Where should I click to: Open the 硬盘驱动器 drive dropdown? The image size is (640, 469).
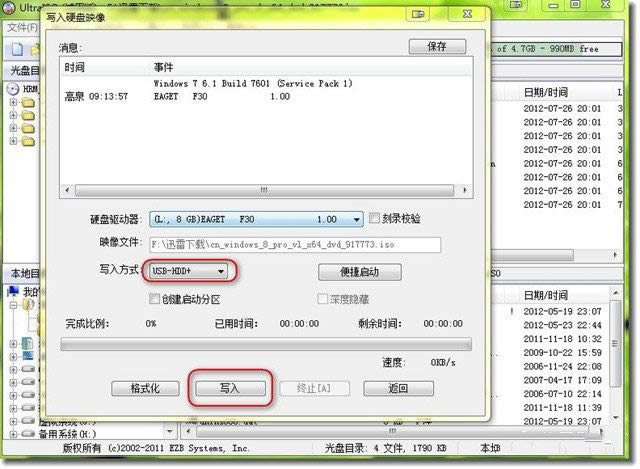(356, 219)
